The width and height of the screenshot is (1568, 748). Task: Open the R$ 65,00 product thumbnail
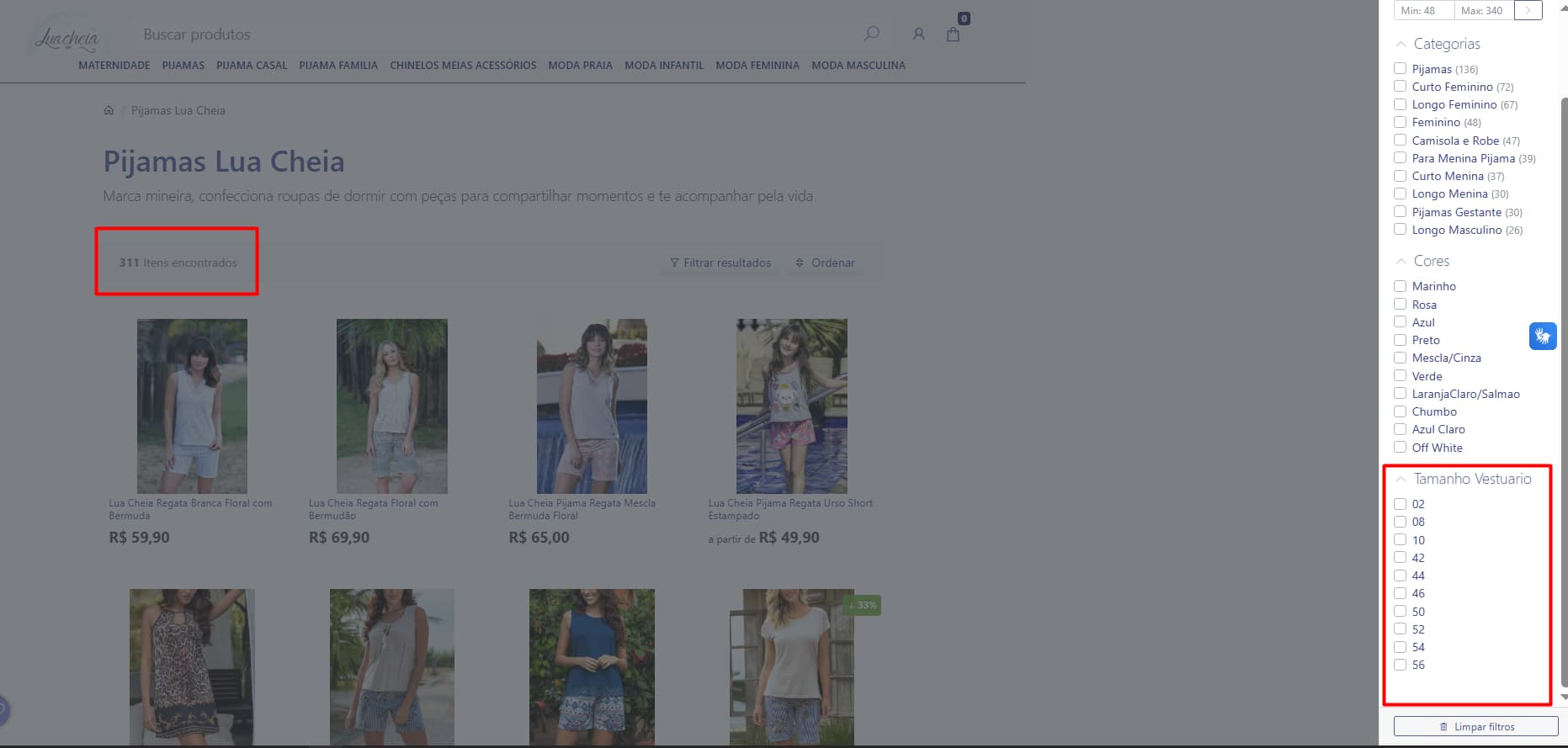point(592,406)
